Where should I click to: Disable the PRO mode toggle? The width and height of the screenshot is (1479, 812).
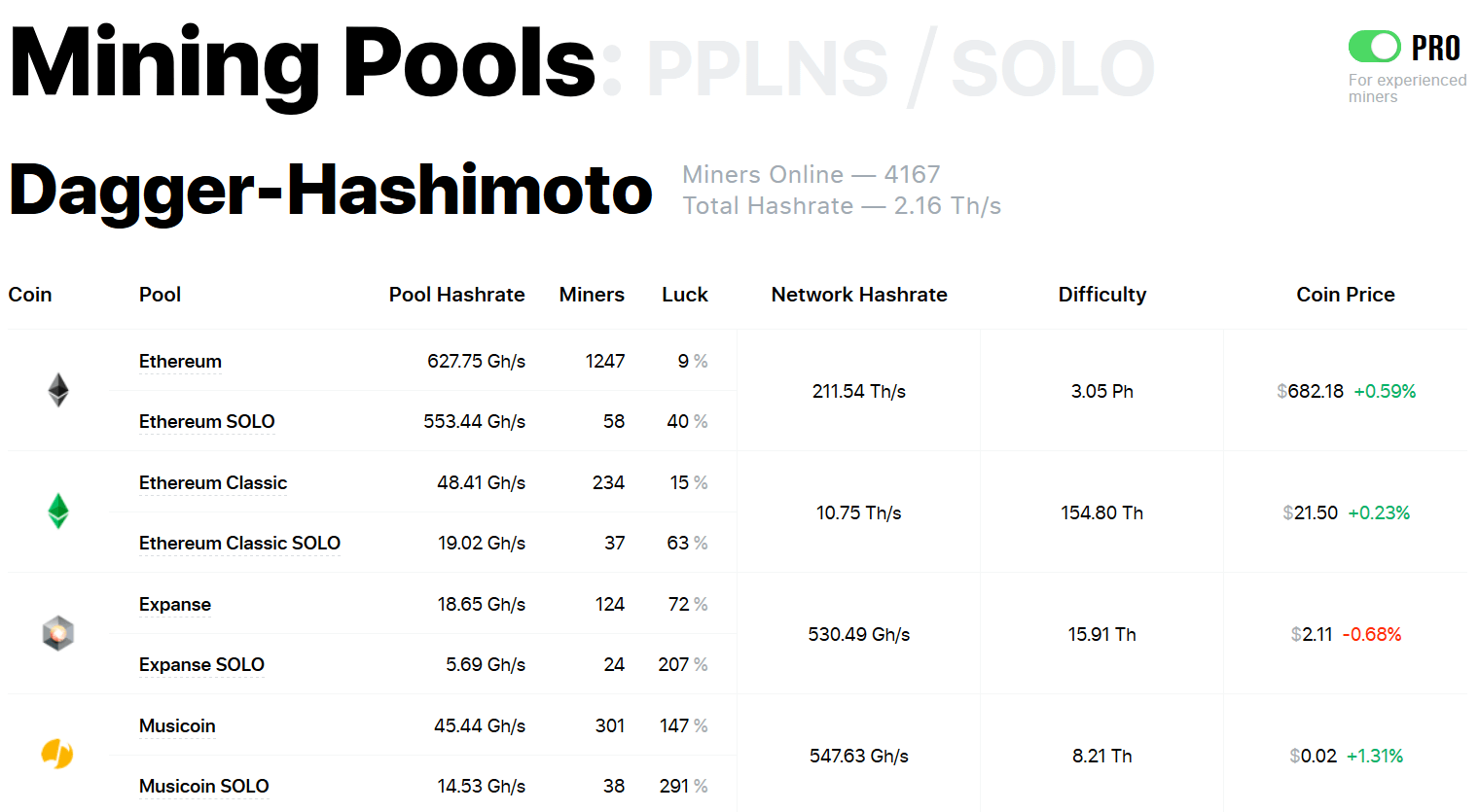[x=1374, y=47]
